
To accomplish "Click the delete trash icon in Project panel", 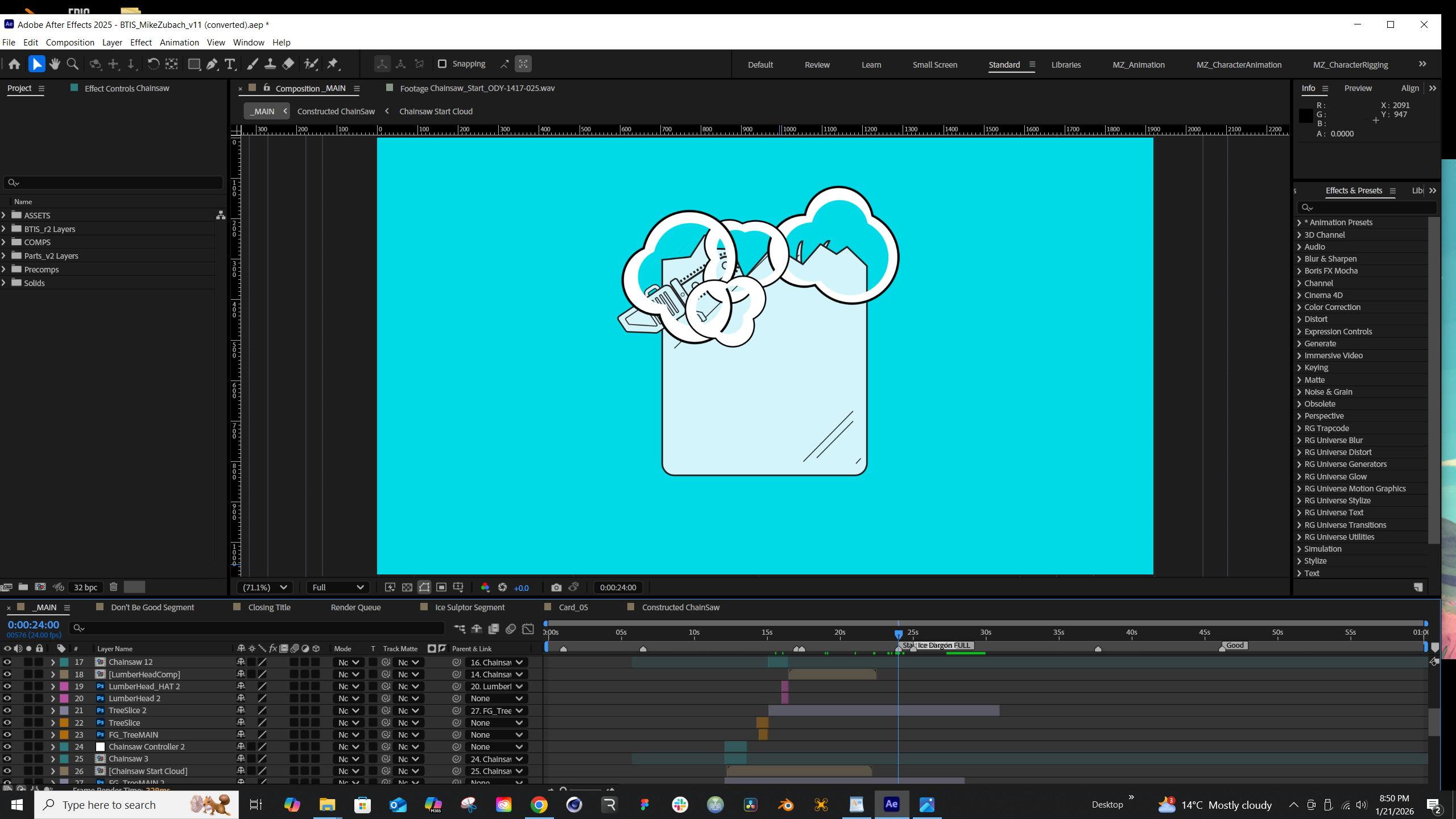I will 113,587.
